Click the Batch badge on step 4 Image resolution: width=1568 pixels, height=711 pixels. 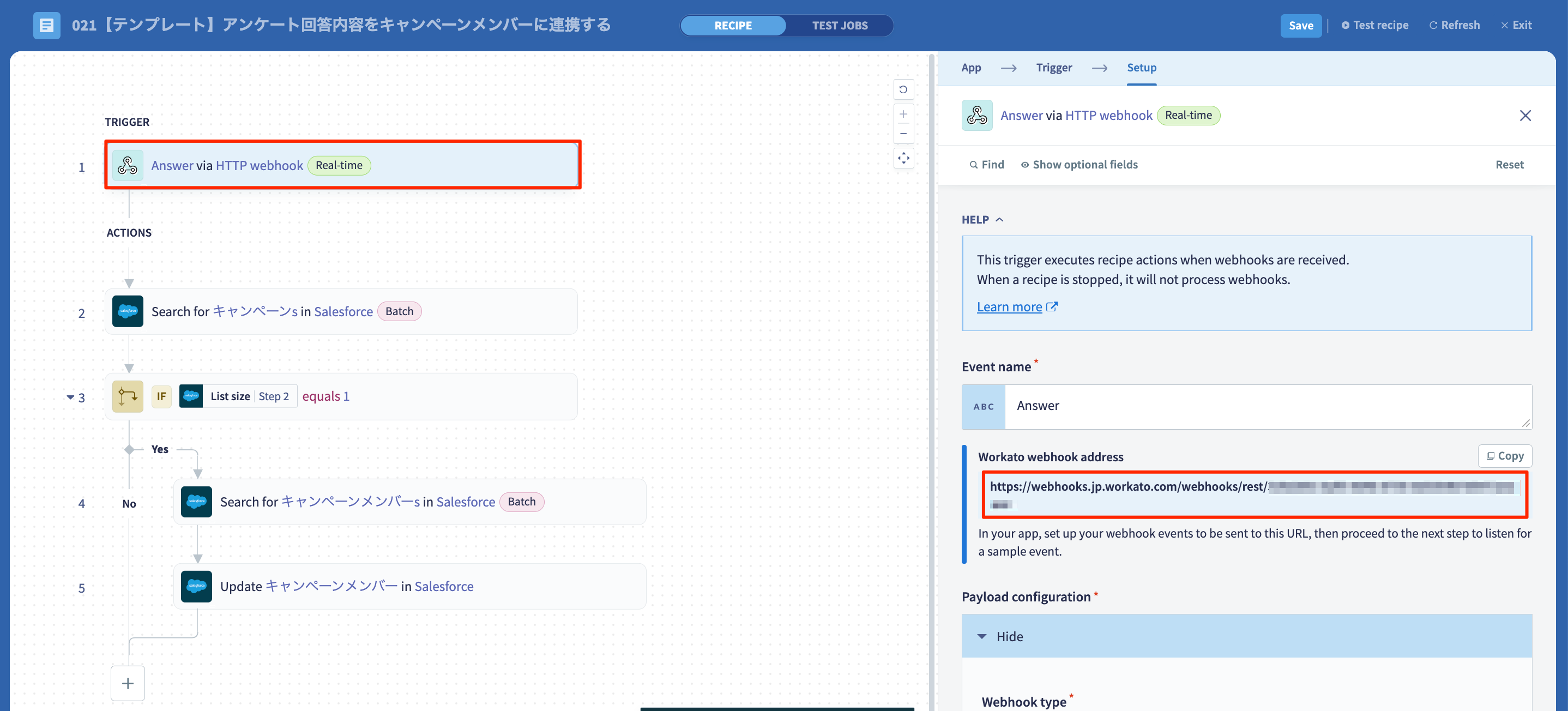(522, 502)
